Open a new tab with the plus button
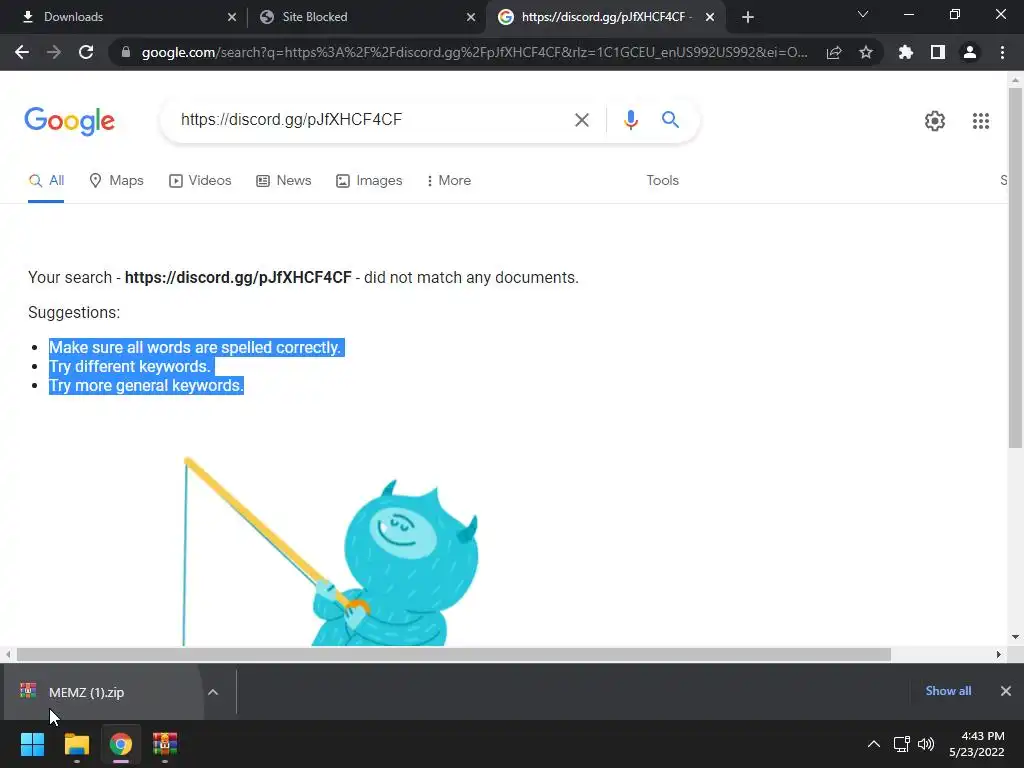The height and width of the screenshot is (768, 1024). click(748, 17)
